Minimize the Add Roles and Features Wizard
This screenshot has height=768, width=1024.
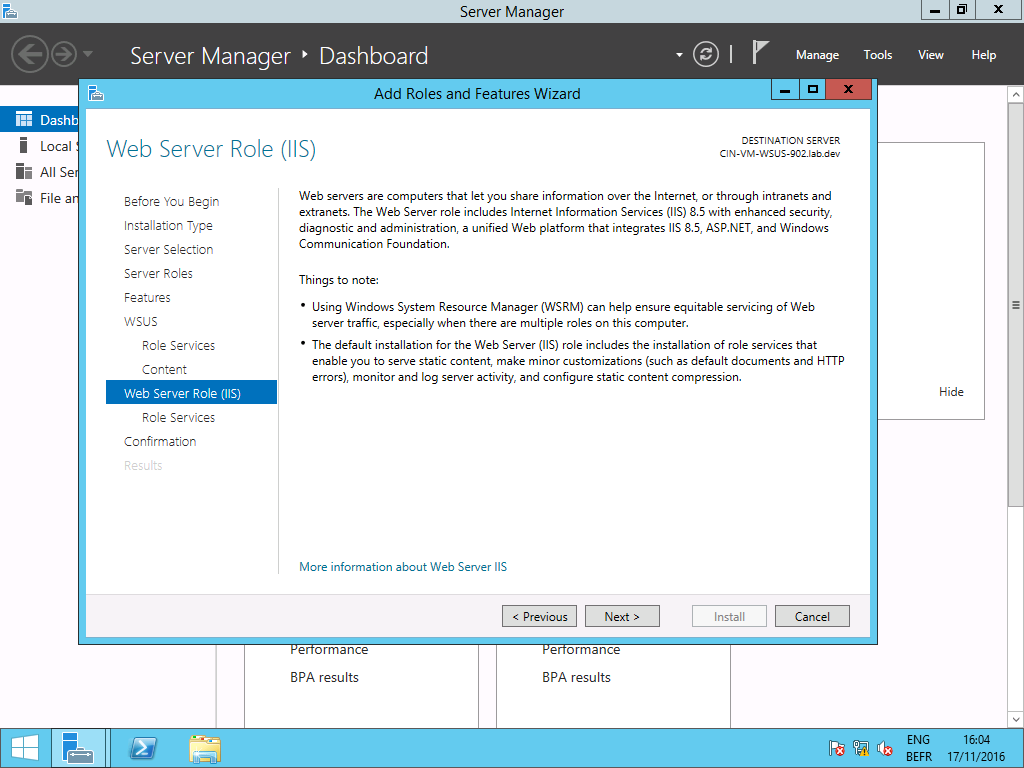click(x=785, y=90)
